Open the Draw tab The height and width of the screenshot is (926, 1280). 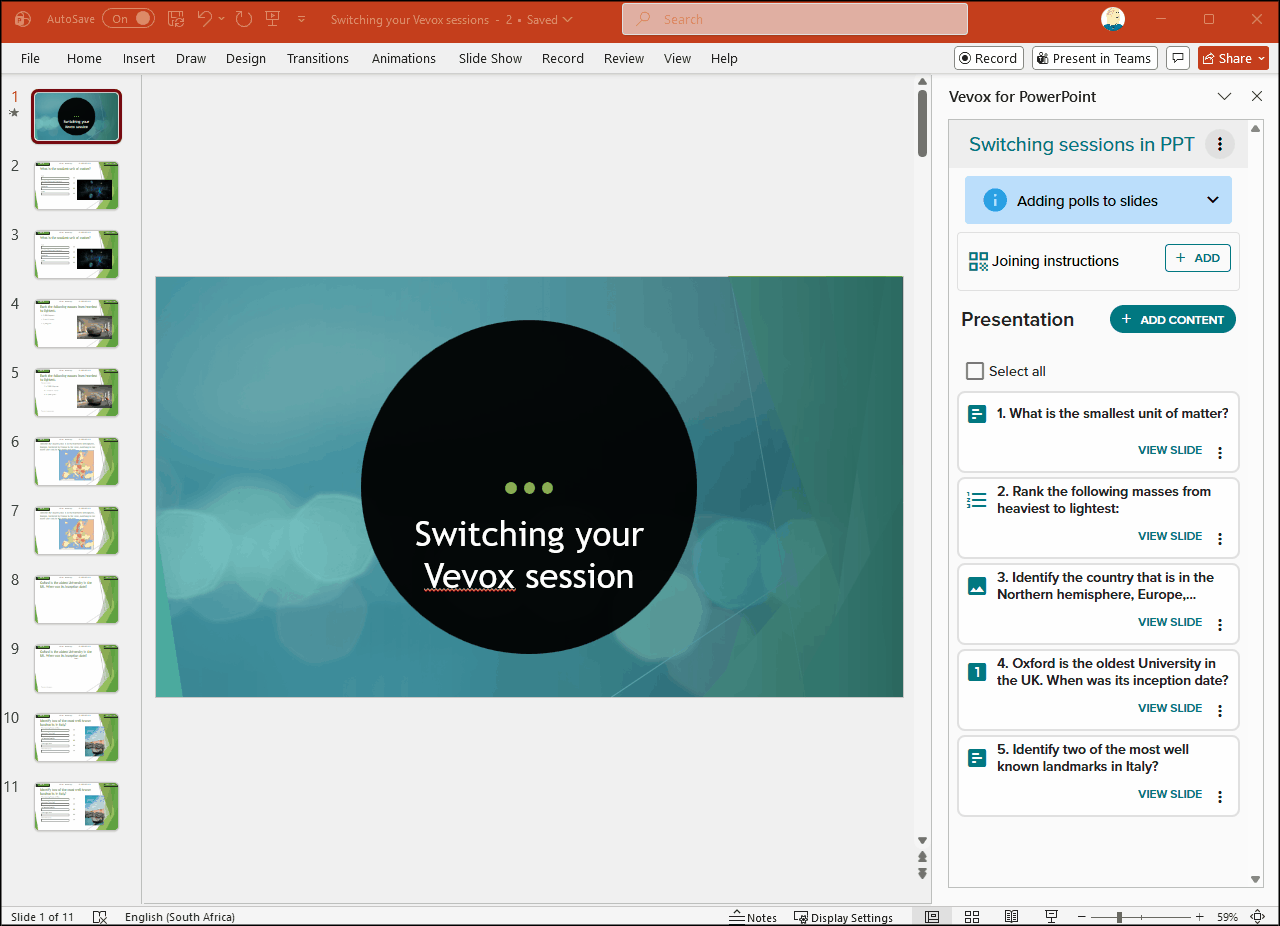pos(191,58)
